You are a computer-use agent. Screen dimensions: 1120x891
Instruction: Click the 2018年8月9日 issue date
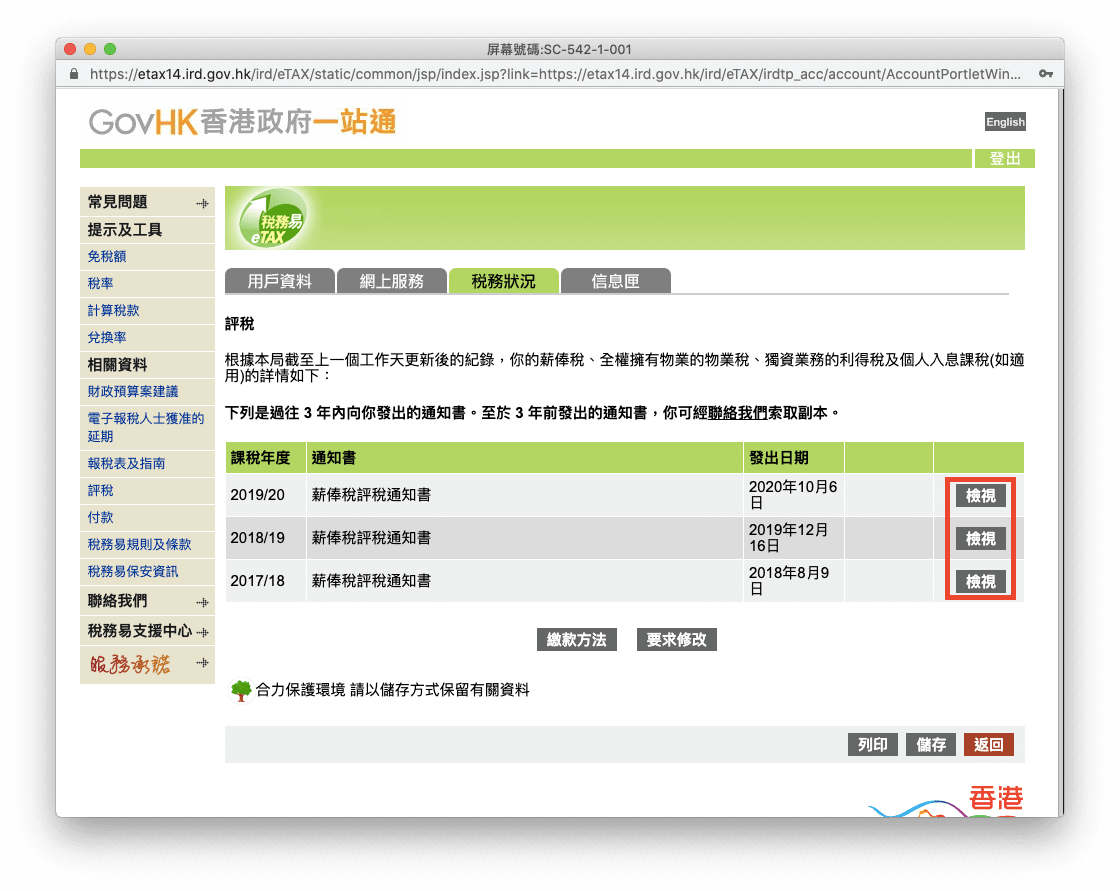(x=789, y=581)
